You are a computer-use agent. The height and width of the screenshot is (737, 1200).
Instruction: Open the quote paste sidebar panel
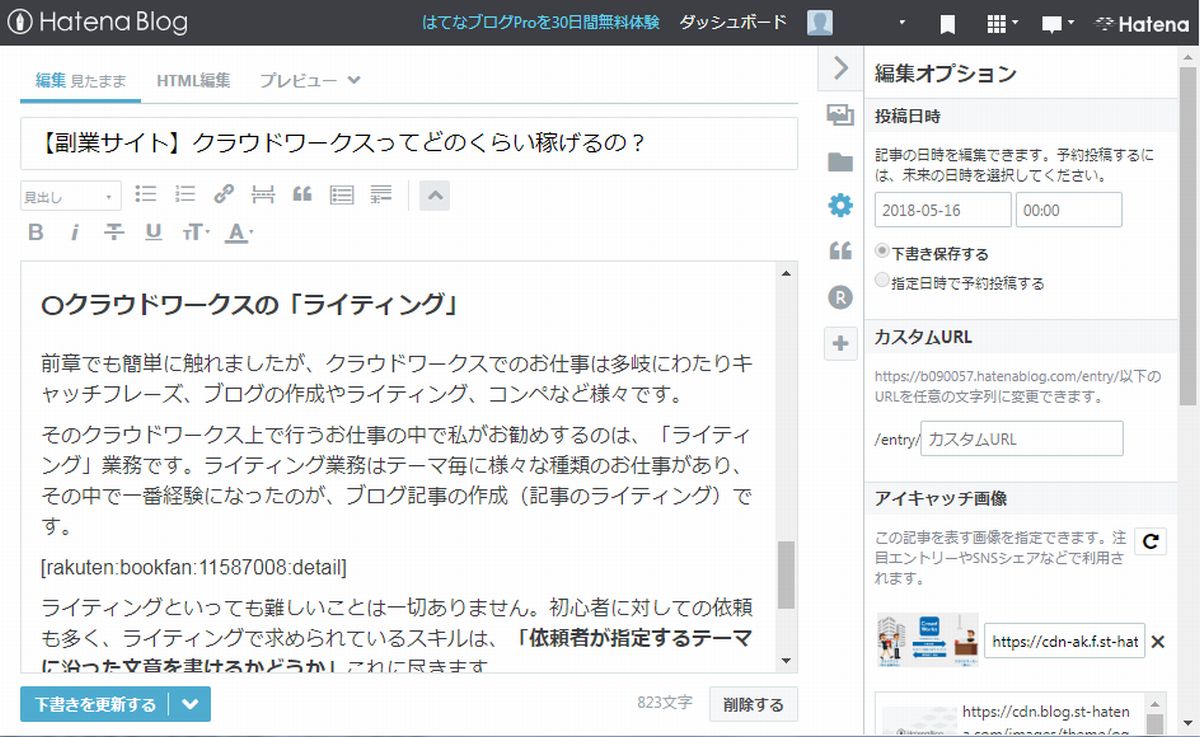point(840,251)
